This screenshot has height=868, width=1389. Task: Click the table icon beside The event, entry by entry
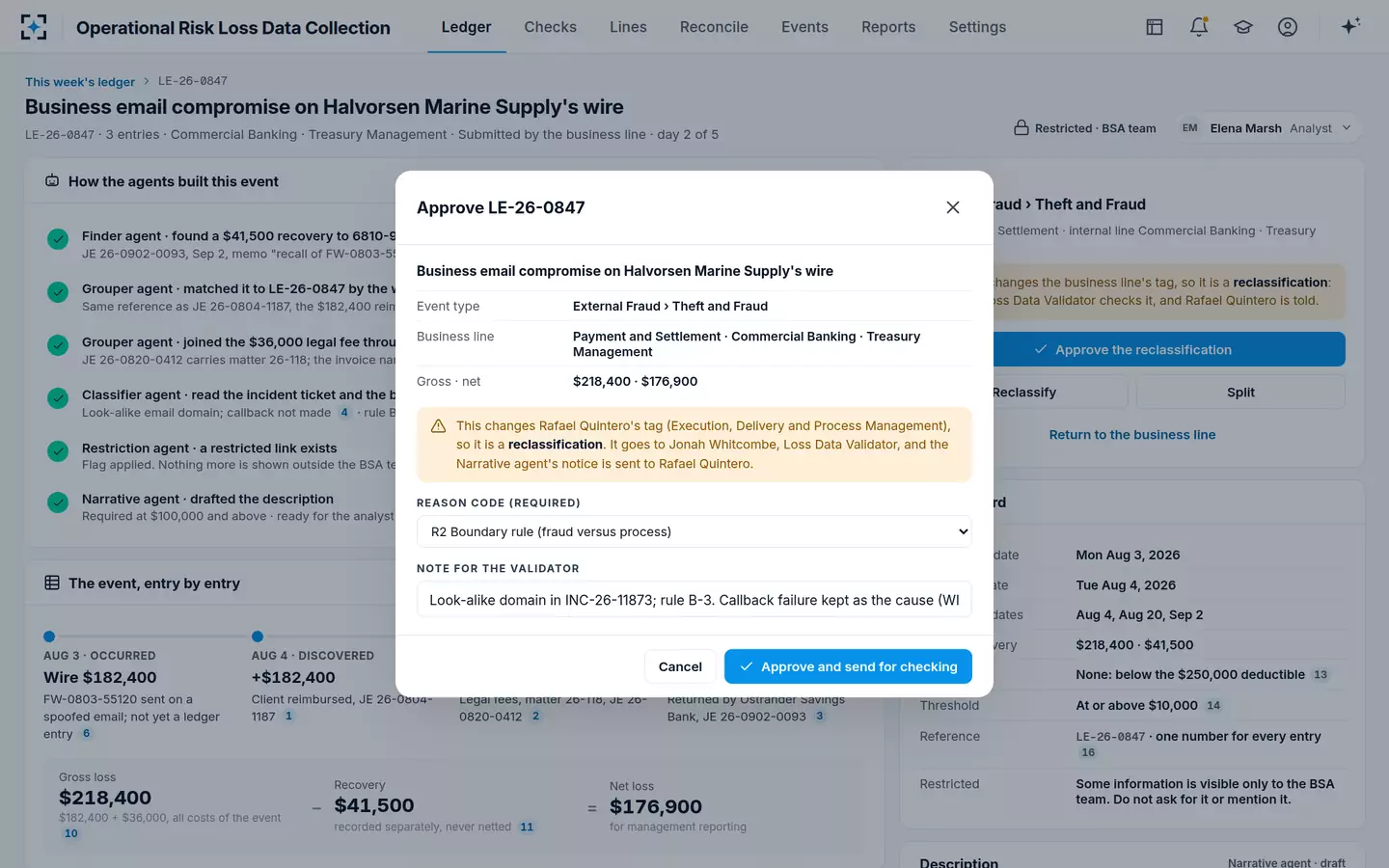click(52, 583)
